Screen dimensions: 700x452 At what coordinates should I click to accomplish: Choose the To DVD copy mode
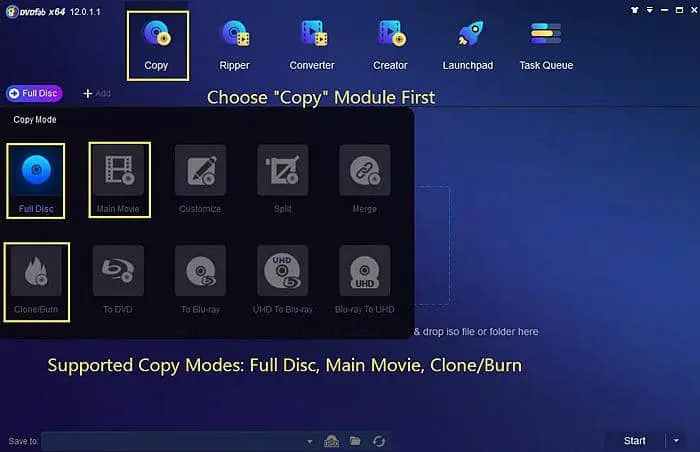118,280
